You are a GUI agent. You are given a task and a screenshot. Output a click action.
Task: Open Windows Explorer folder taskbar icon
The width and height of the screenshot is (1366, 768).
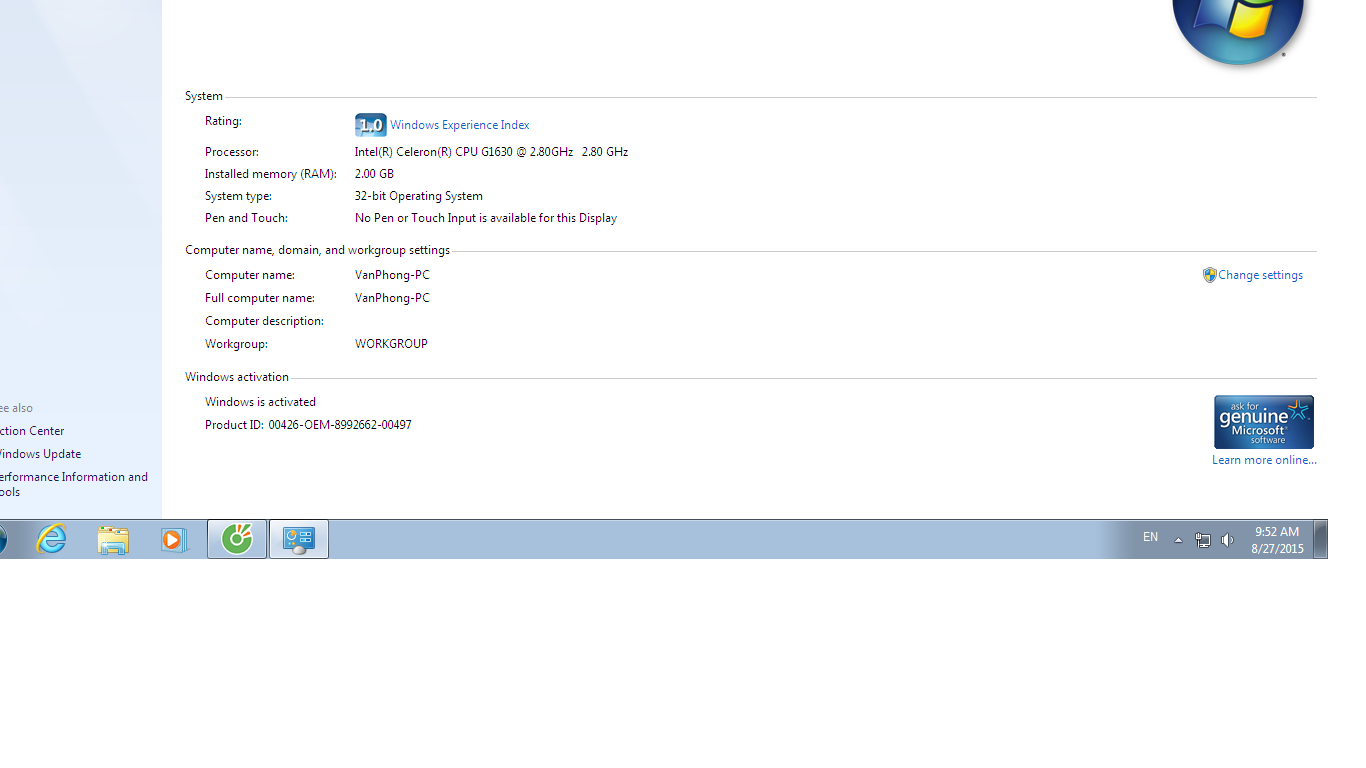coord(113,540)
